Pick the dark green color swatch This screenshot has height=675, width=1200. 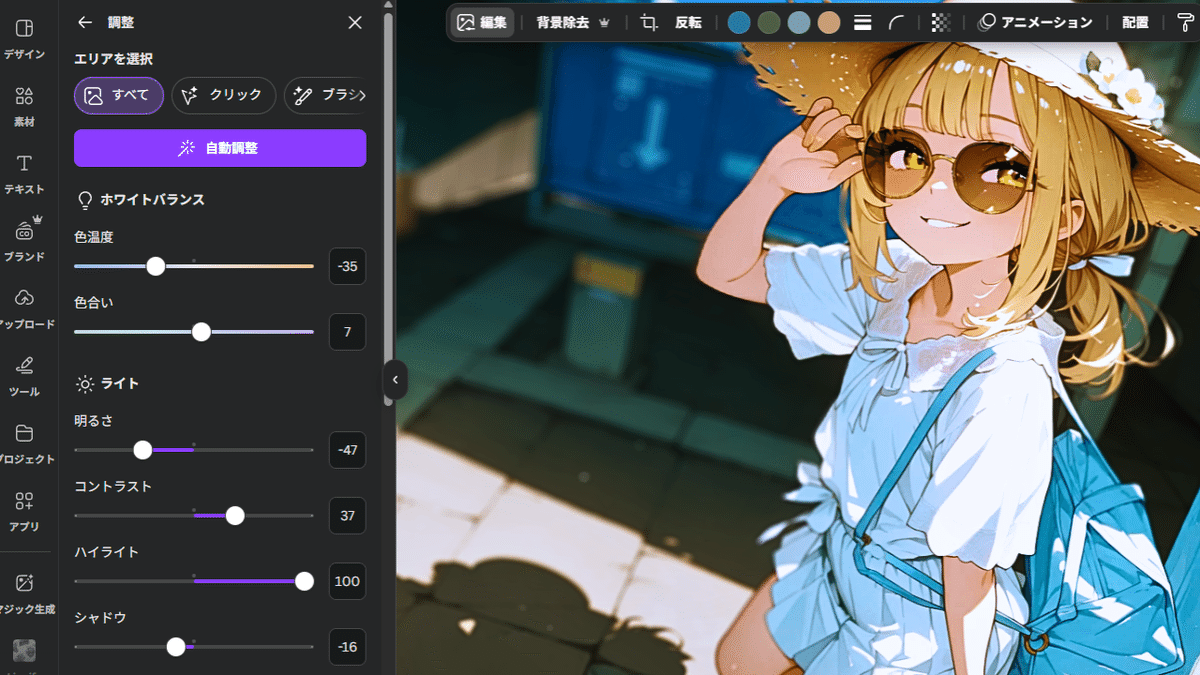pos(769,22)
